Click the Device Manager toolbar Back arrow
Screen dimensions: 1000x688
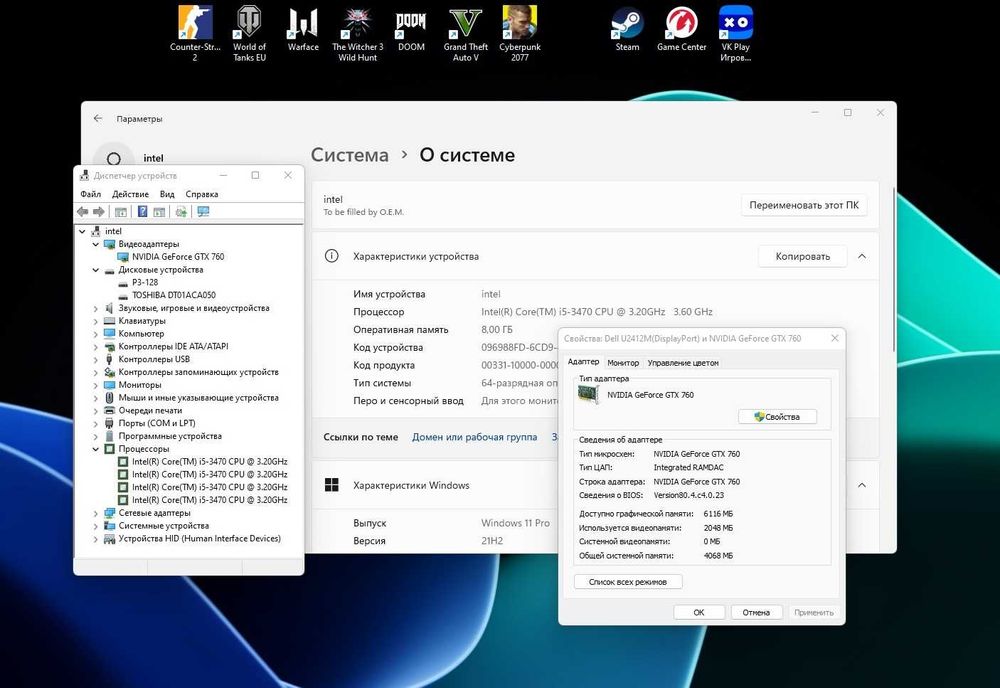pyautogui.click(x=83, y=212)
